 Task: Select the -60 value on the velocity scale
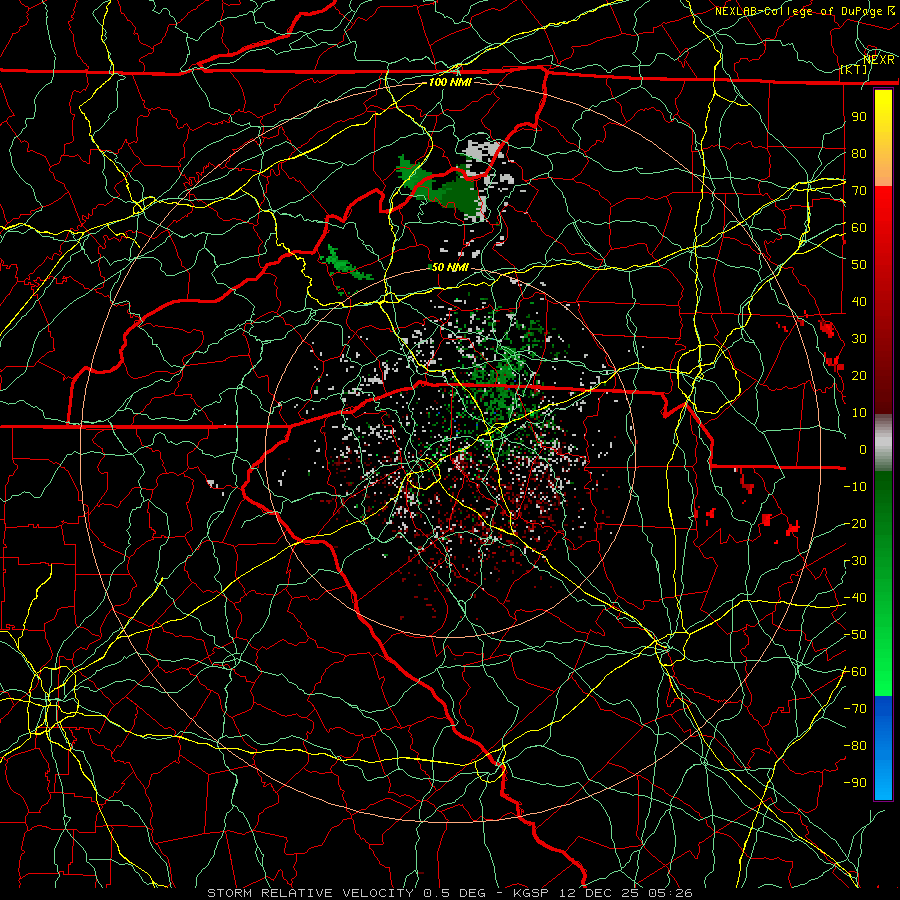855,672
